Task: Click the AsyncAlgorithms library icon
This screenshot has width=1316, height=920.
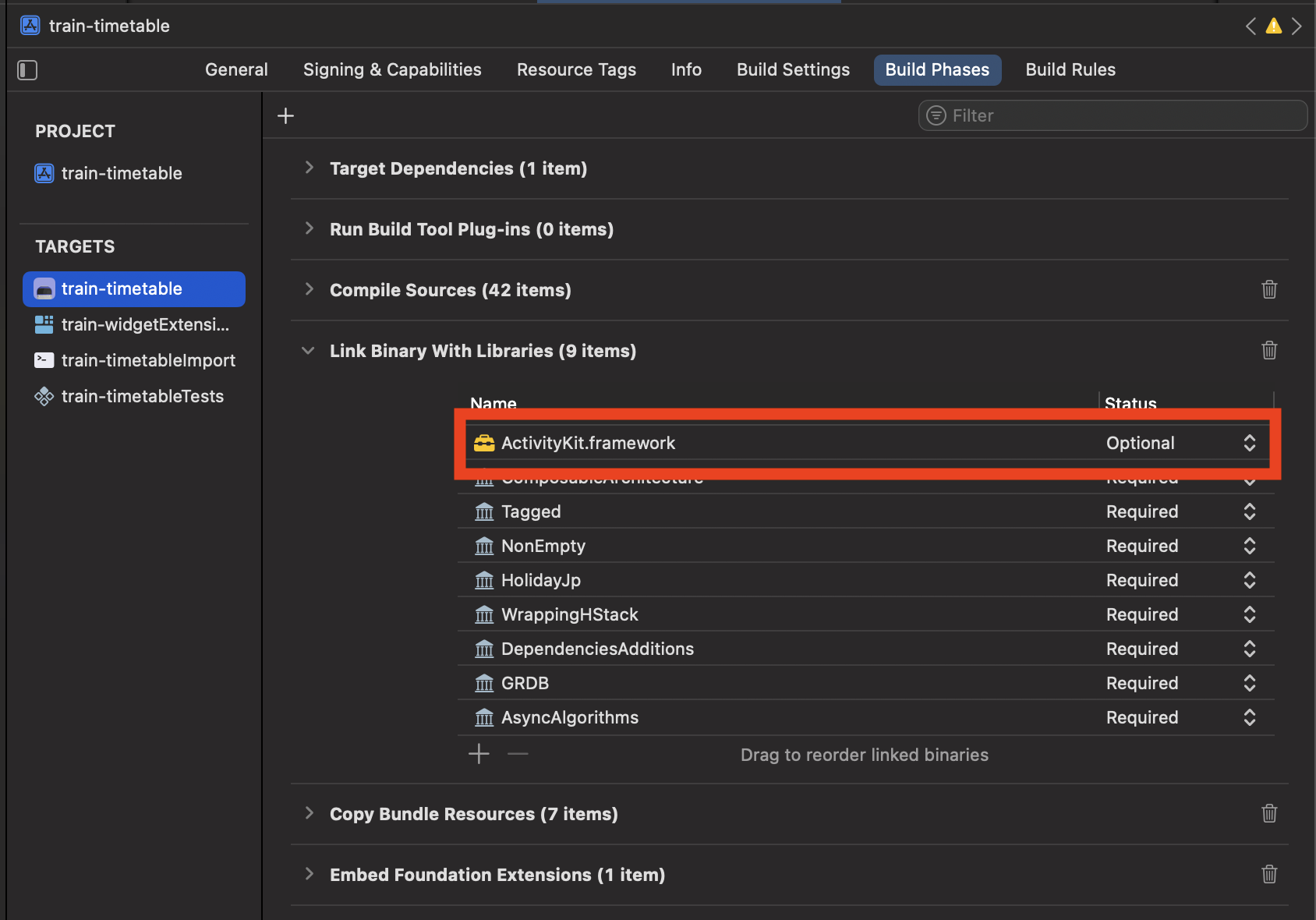Action: pos(484,717)
